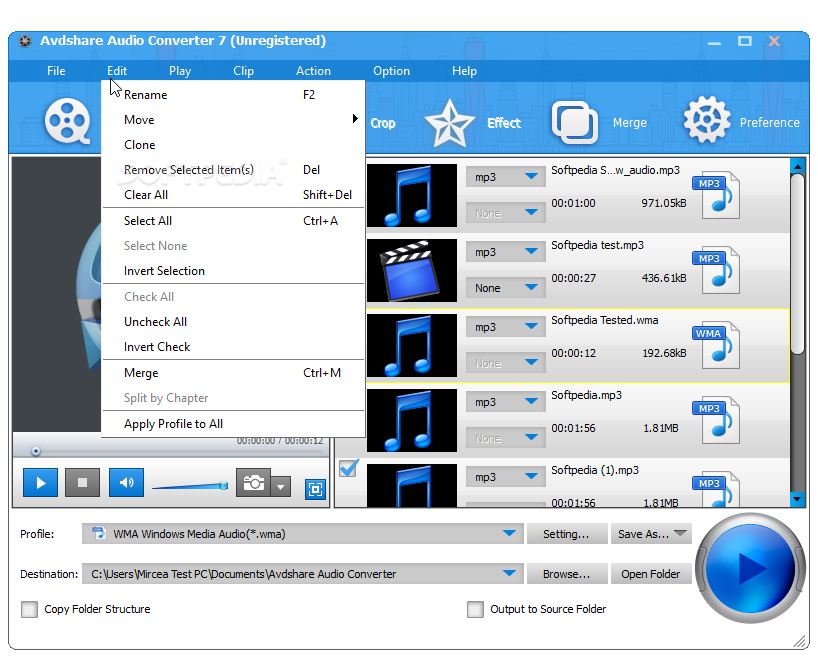Click the file list scrollbar thumb

point(797,264)
